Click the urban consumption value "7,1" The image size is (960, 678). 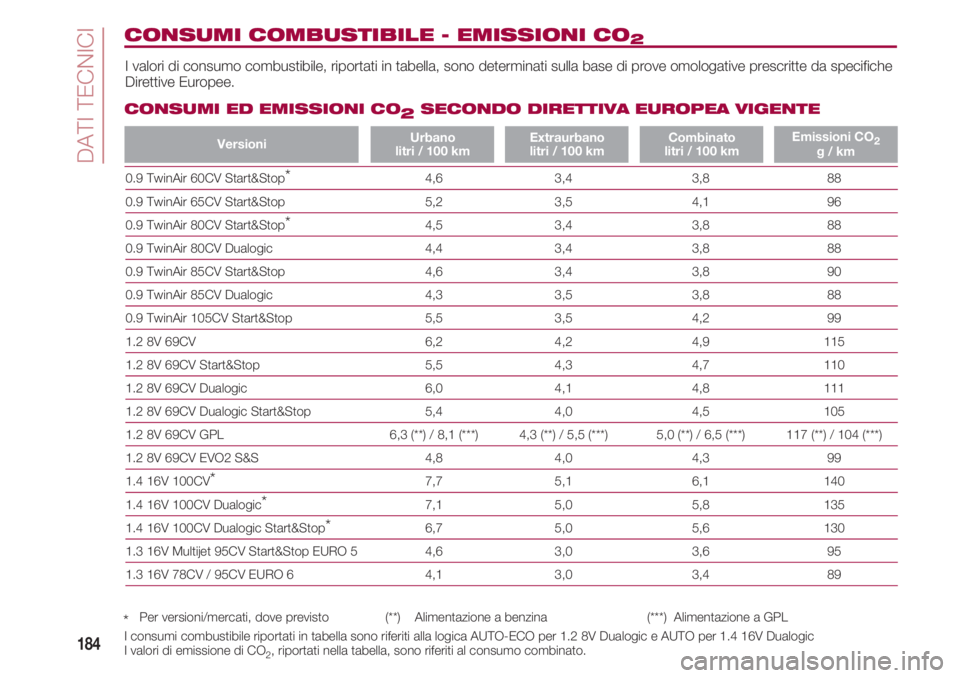tap(433, 505)
